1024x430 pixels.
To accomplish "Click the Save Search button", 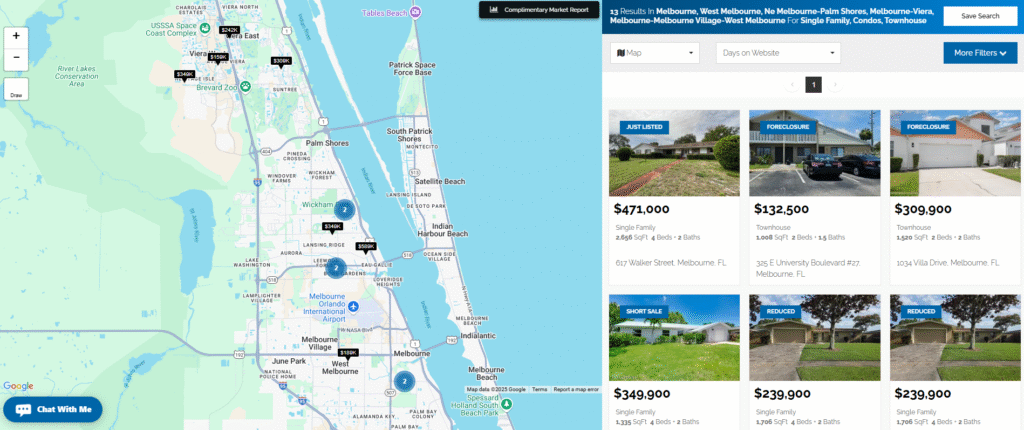I will click(x=980, y=16).
